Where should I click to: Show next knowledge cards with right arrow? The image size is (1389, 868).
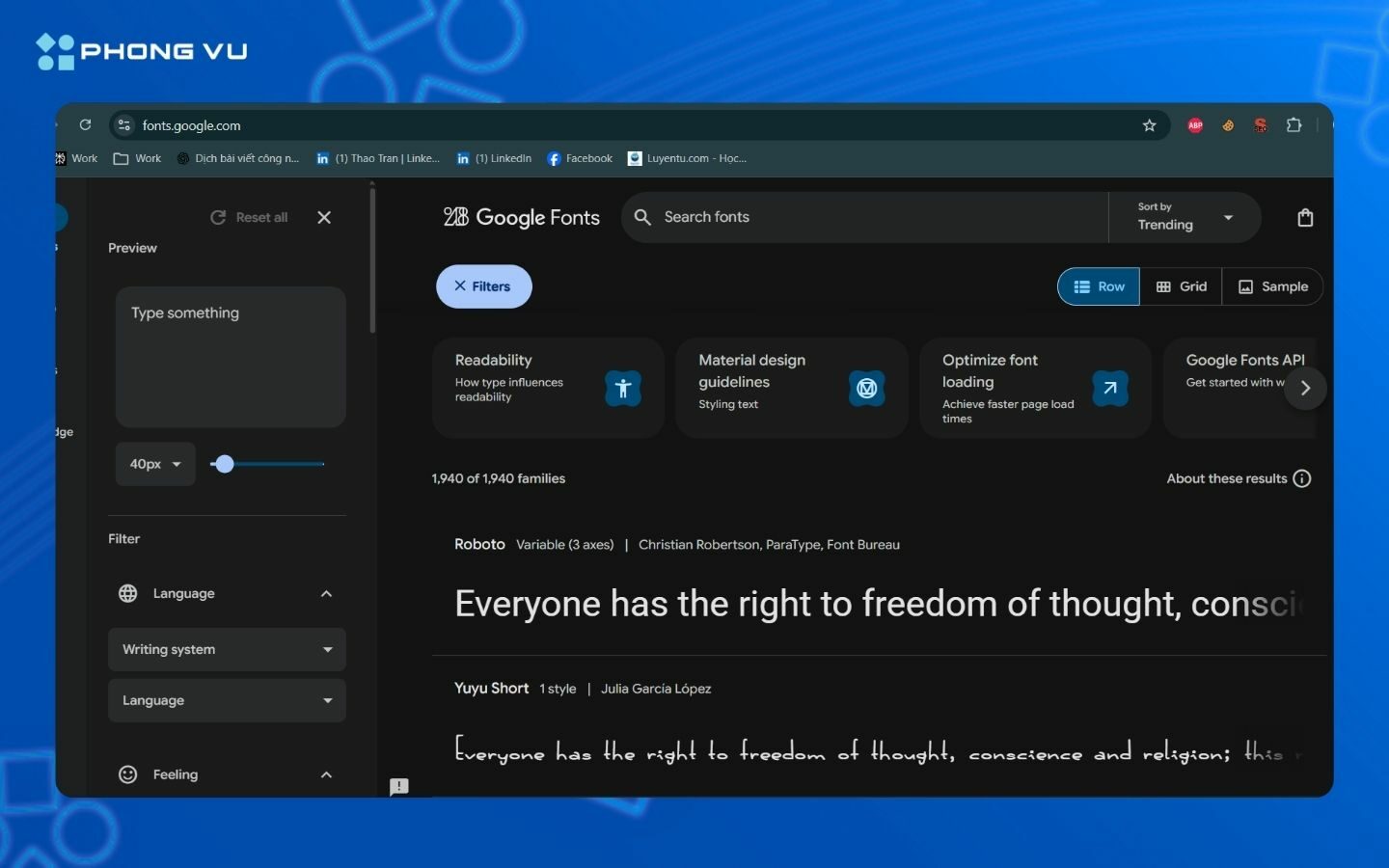click(1305, 388)
